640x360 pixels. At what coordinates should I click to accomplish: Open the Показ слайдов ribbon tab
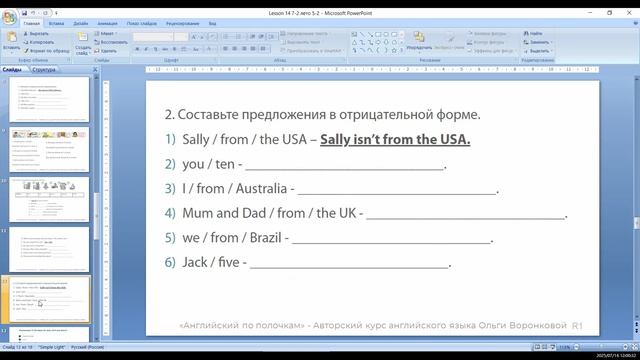[x=142, y=23]
